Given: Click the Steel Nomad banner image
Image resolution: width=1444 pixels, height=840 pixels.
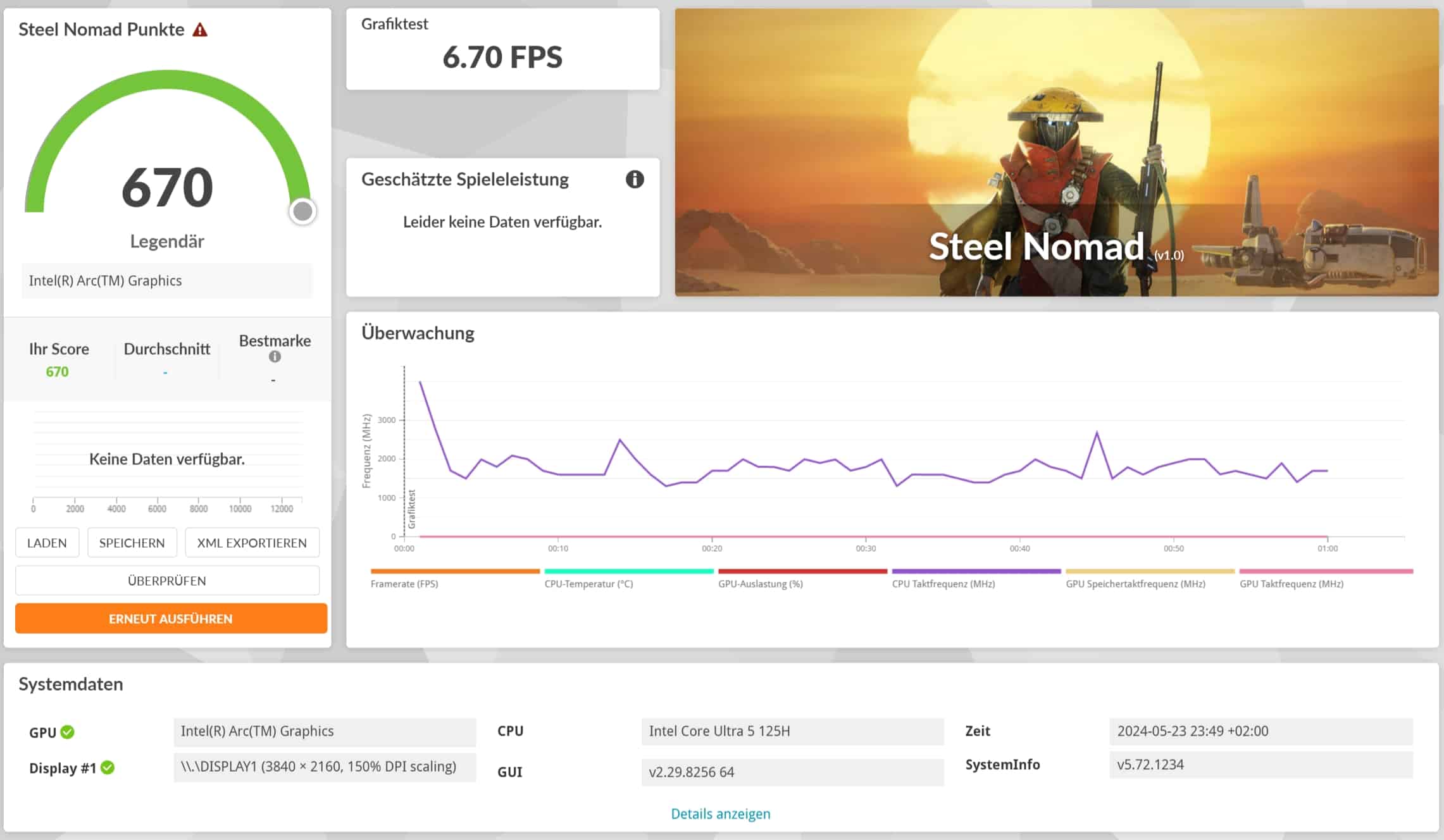Looking at the screenshot, I should coord(1055,152).
